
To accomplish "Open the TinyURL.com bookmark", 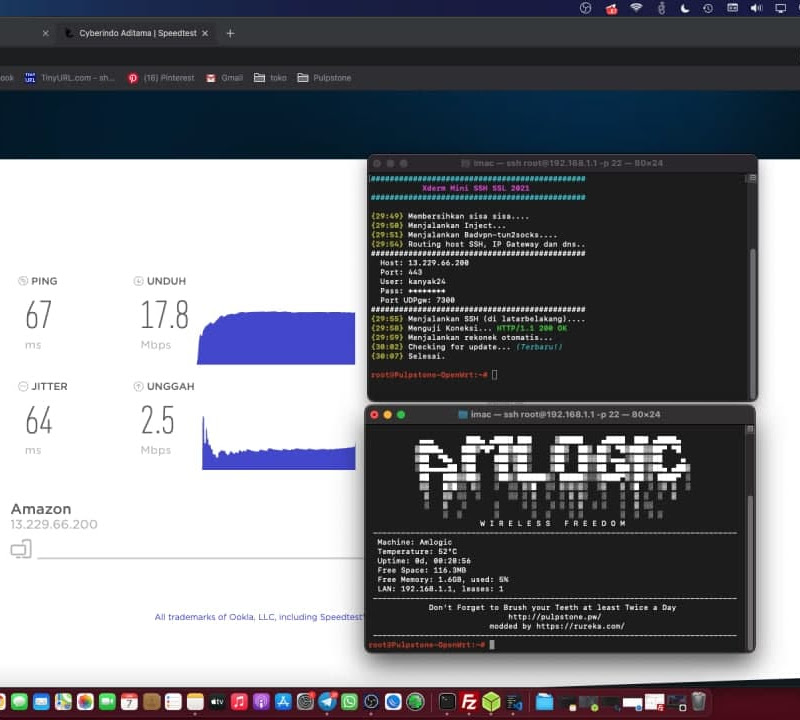I will pyautogui.click(x=70, y=78).
